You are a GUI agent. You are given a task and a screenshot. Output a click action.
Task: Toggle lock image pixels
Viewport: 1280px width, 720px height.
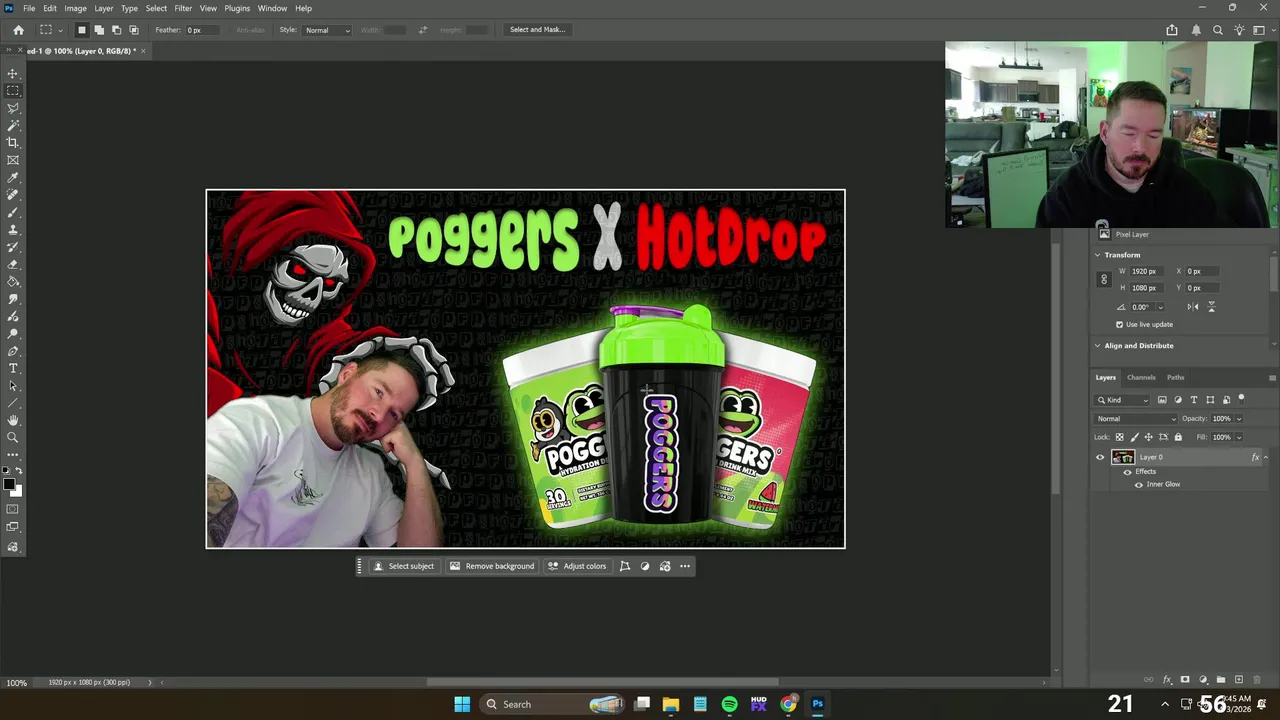coord(1134,437)
